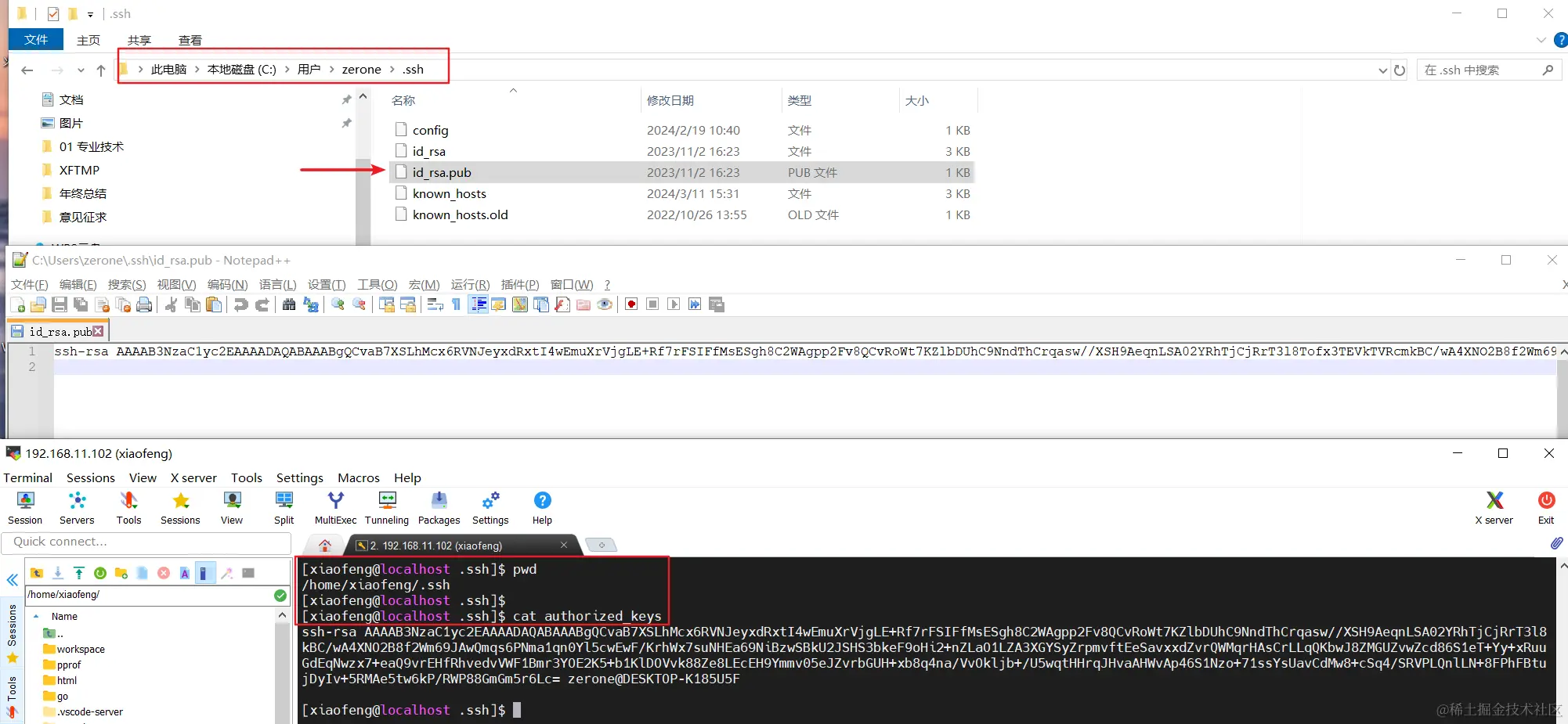1568x724 pixels.
Task: Toggle the indent guide button in Notepad++
Action: 479,304
